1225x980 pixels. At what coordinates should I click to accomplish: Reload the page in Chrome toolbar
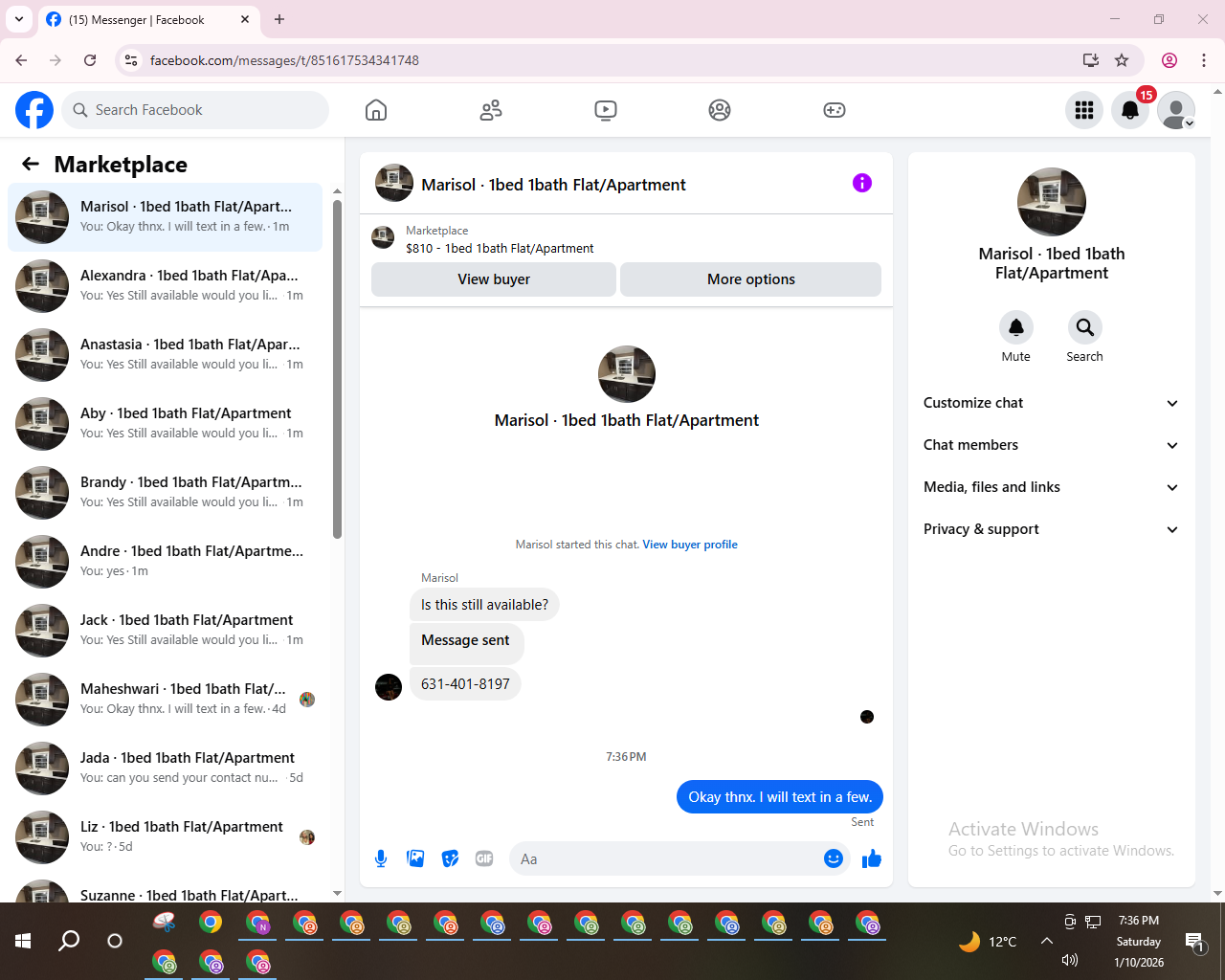(90, 60)
